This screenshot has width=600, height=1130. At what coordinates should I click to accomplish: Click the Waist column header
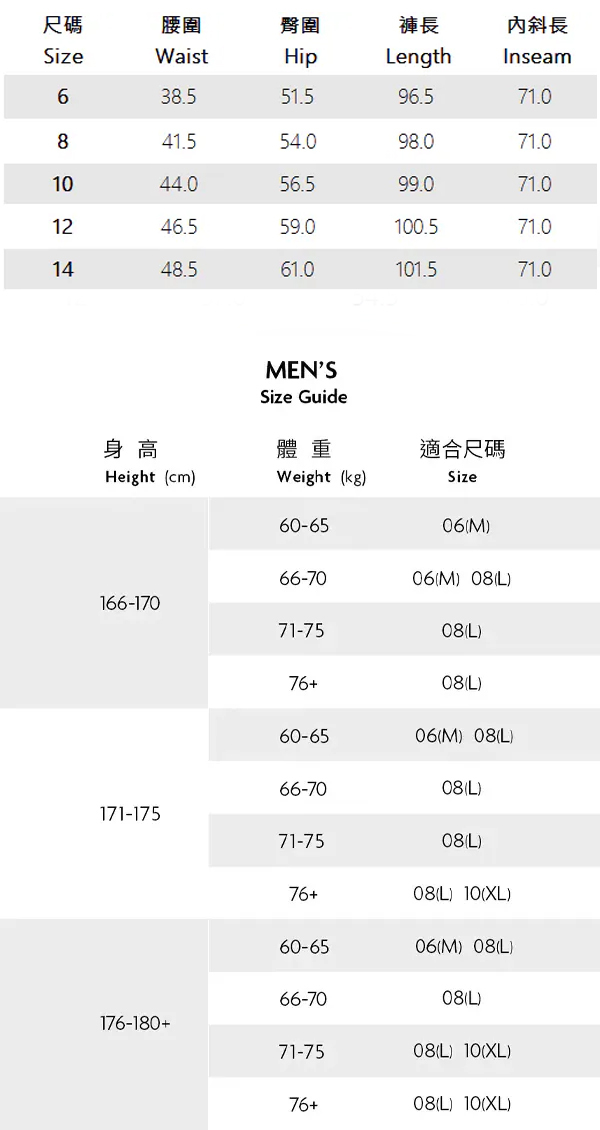181,41
